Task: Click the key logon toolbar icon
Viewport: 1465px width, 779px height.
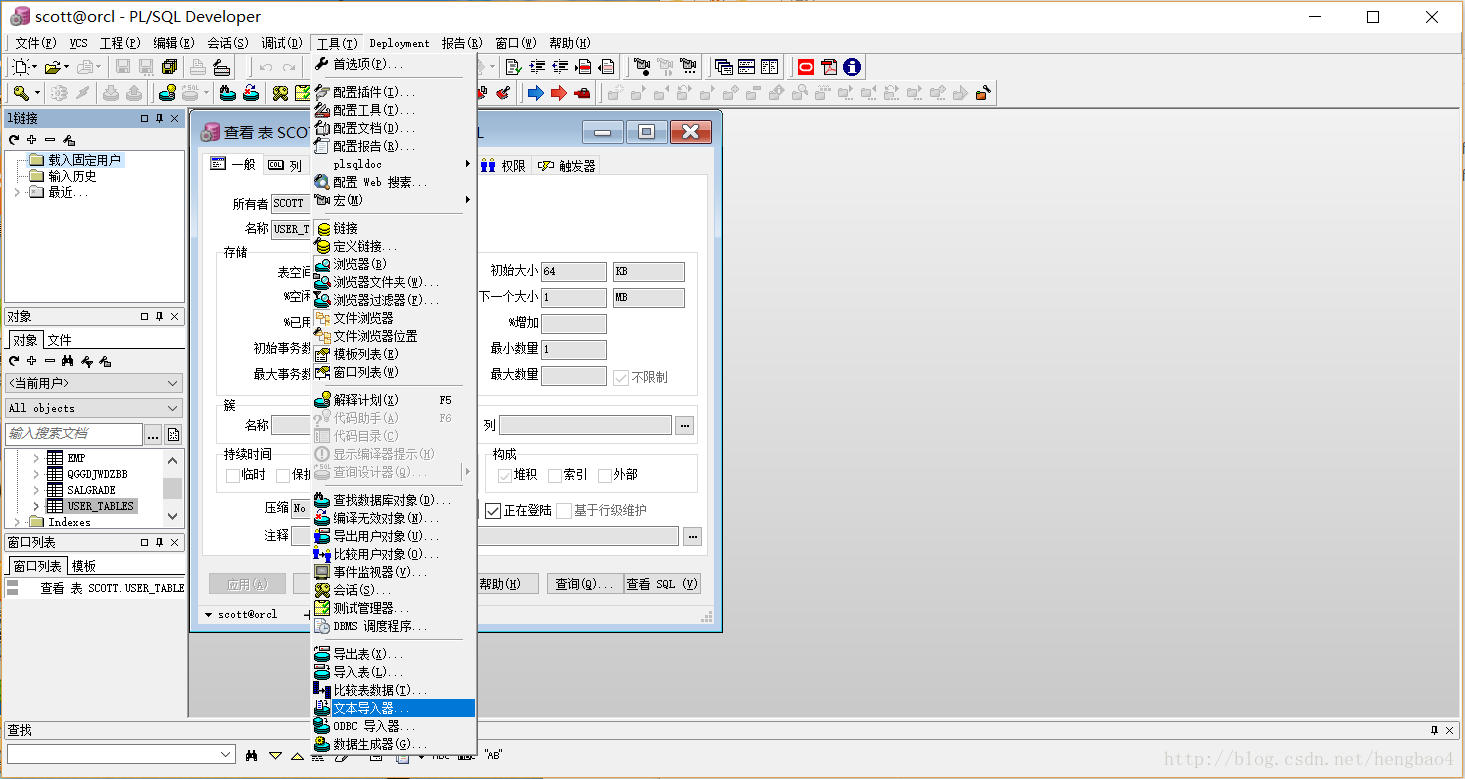Action: (x=21, y=93)
